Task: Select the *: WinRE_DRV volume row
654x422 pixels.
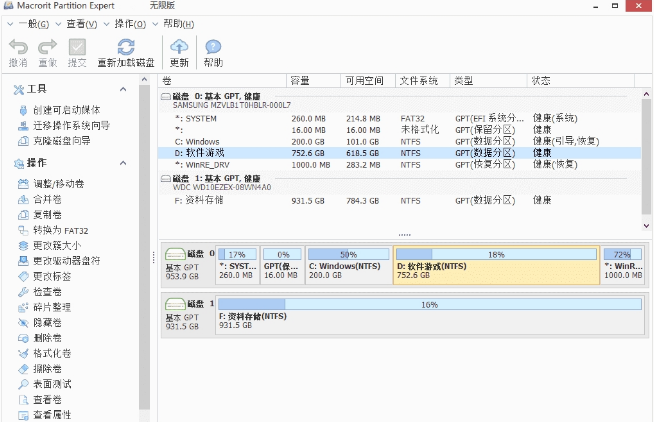Action: tap(400, 165)
